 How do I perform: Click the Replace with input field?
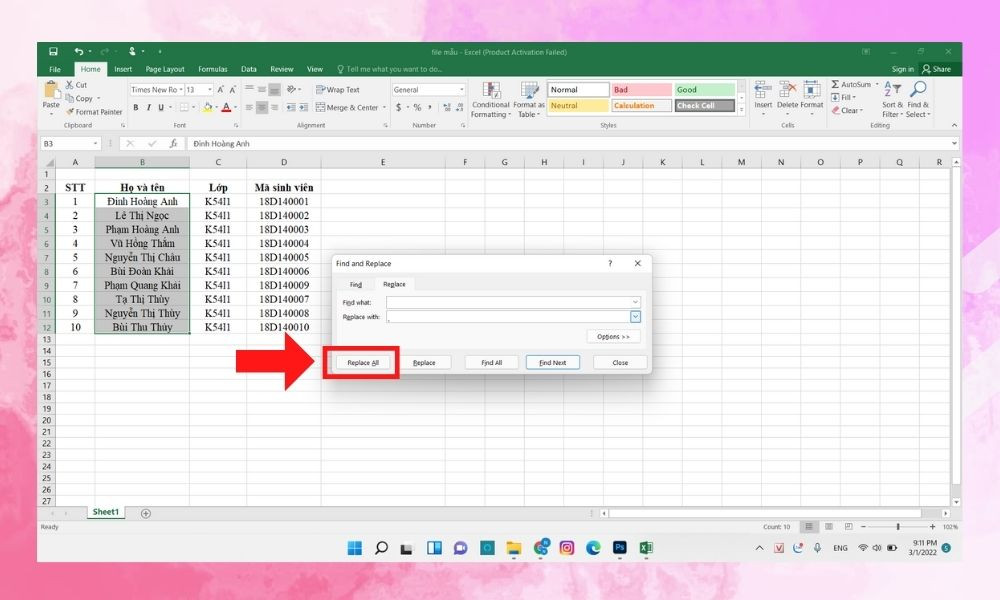508,317
